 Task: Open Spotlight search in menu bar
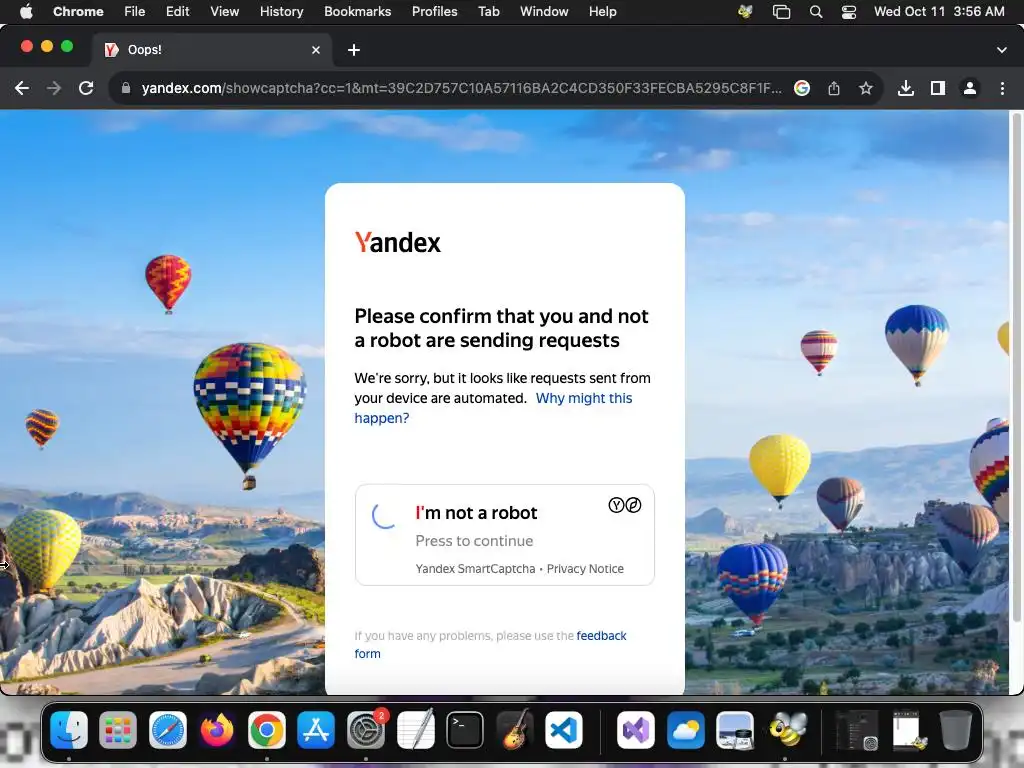coord(816,11)
